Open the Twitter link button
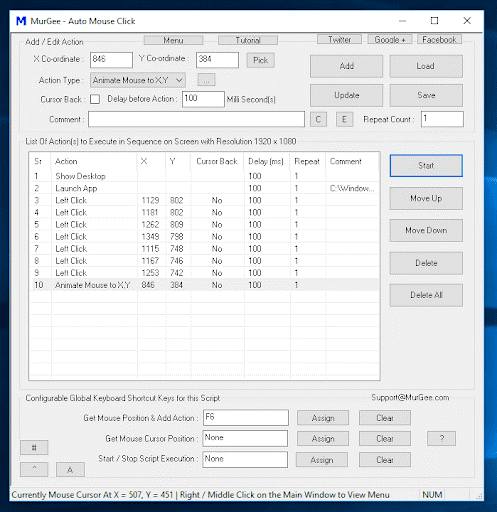The image size is (497, 512). [339, 39]
